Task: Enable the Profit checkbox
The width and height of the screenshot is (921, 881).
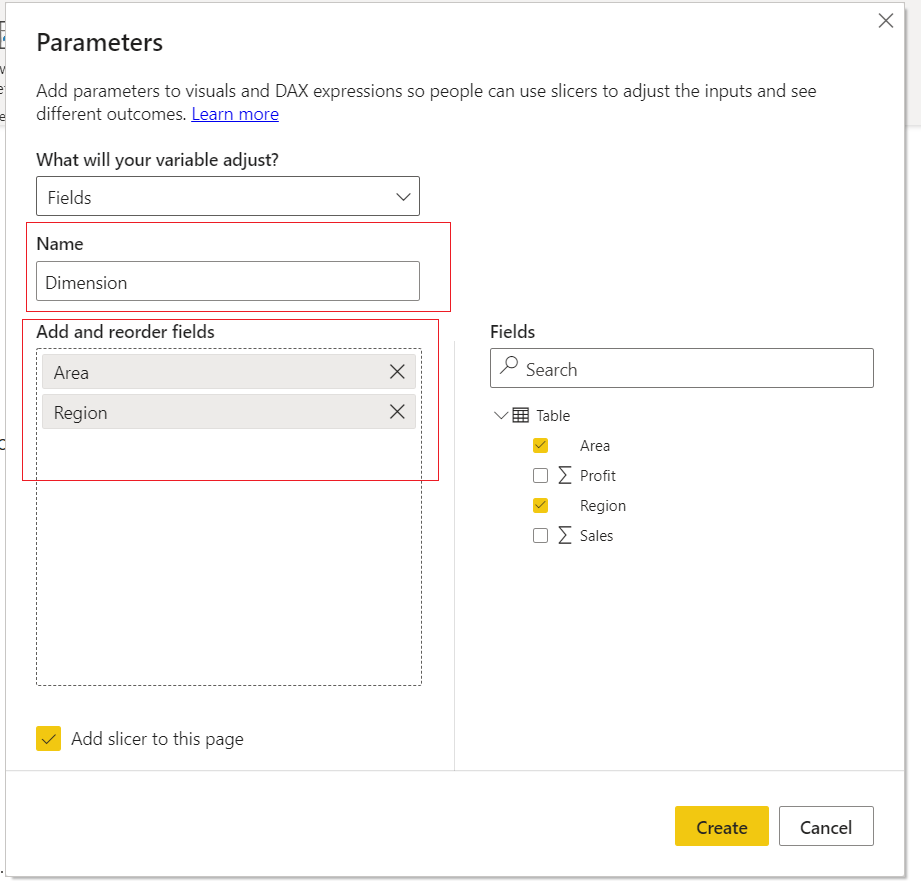Action: click(540, 475)
